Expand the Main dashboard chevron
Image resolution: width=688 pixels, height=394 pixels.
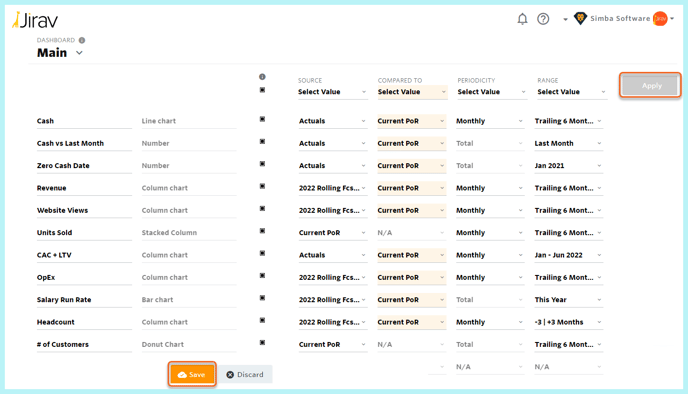(x=79, y=53)
